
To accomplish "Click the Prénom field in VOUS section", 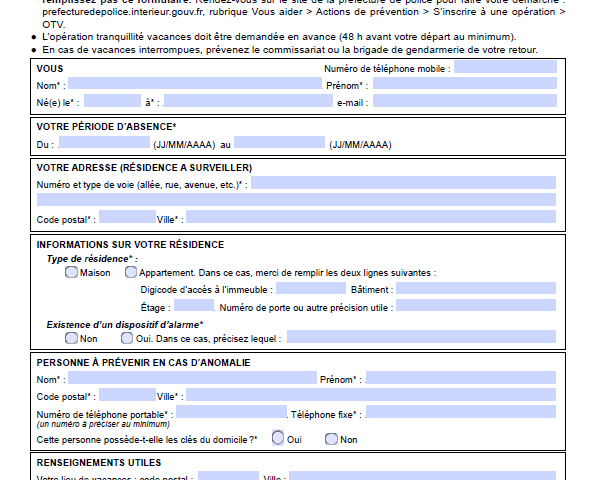I will [x=465, y=83].
